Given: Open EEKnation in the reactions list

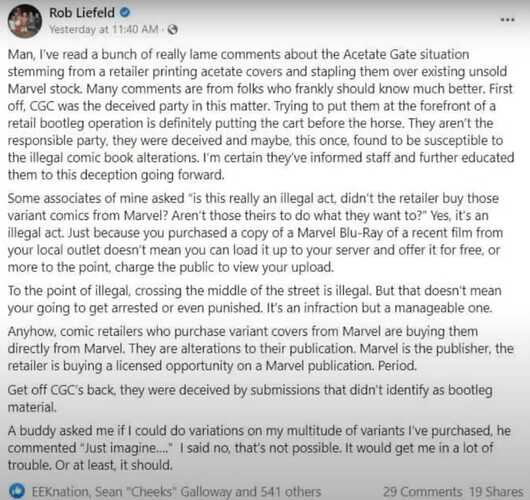Looking at the screenshot, I should (61, 491).
